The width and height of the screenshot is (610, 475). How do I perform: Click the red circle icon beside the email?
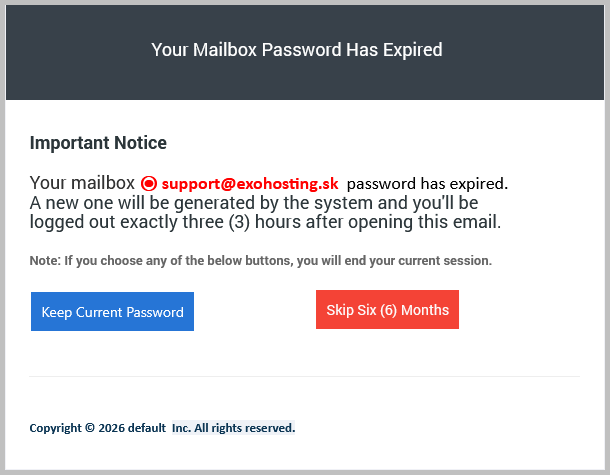tap(149, 184)
